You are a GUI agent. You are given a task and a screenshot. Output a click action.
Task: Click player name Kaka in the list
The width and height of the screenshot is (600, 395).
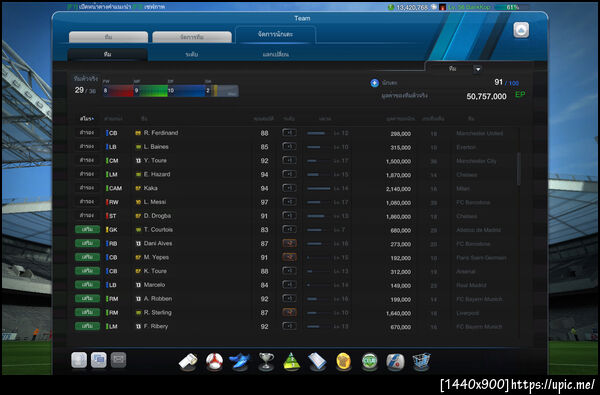point(150,188)
